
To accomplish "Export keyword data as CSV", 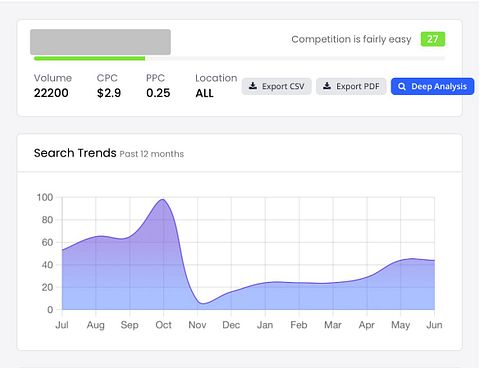I will (x=277, y=86).
